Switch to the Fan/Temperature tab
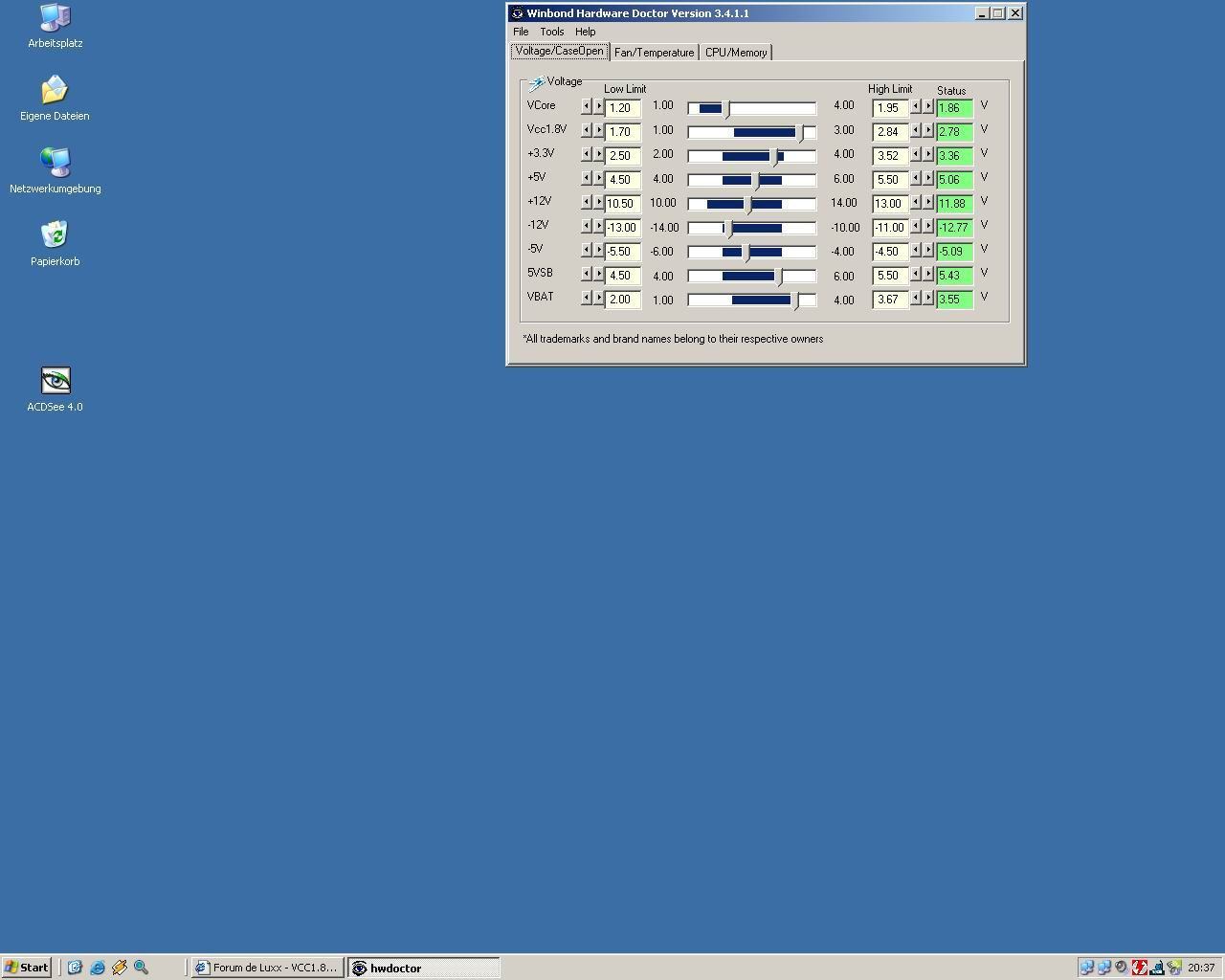This screenshot has width=1225, height=980. 654,53
